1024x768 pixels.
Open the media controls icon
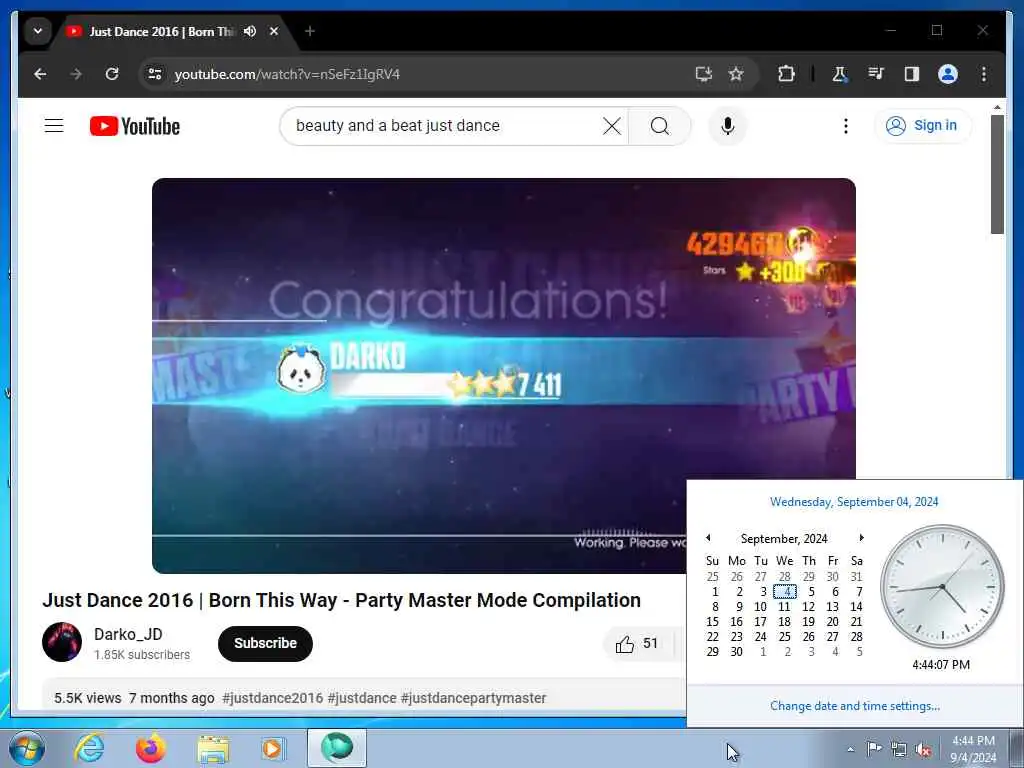[x=876, y=74]
